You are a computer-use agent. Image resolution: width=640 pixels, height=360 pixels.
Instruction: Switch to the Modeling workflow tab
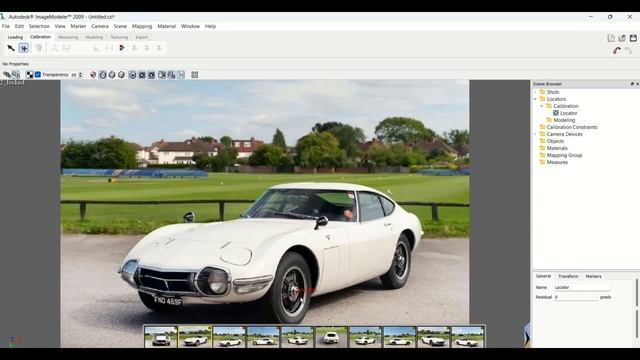[x=94, y=37]
